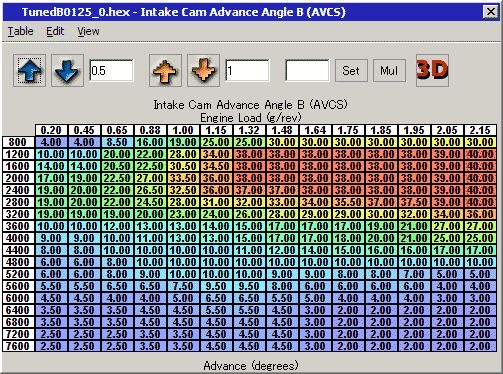Close the AVCS table window
503x374 pixels.
490,12
